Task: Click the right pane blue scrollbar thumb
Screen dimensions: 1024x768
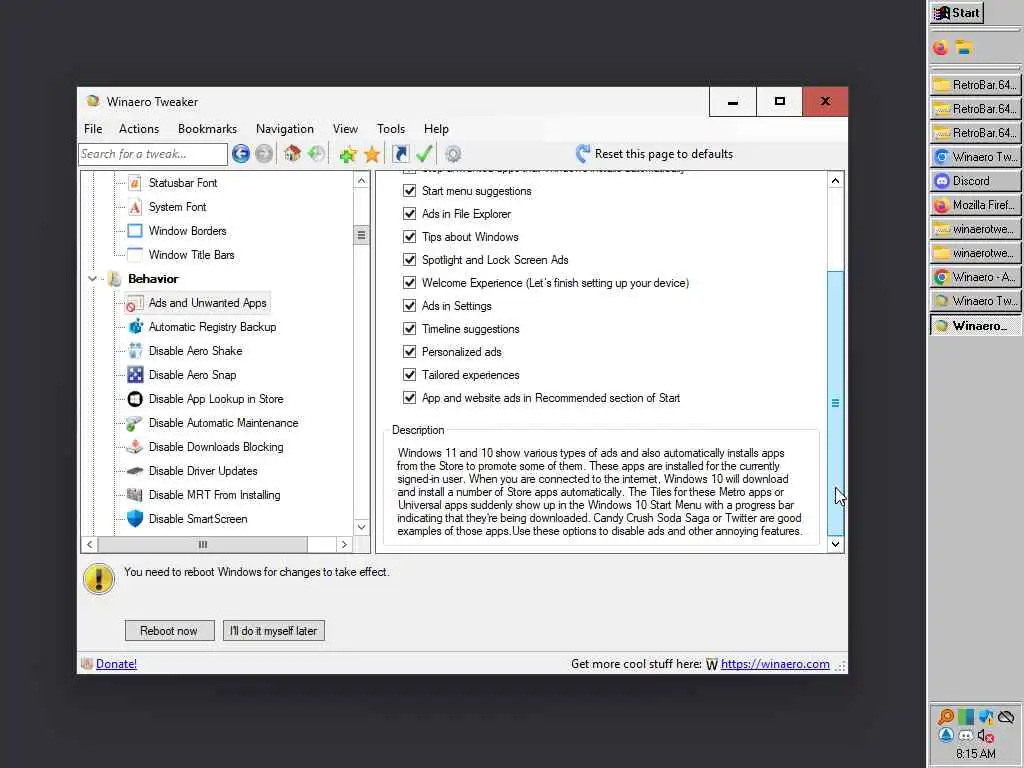Action: [835, 403]
